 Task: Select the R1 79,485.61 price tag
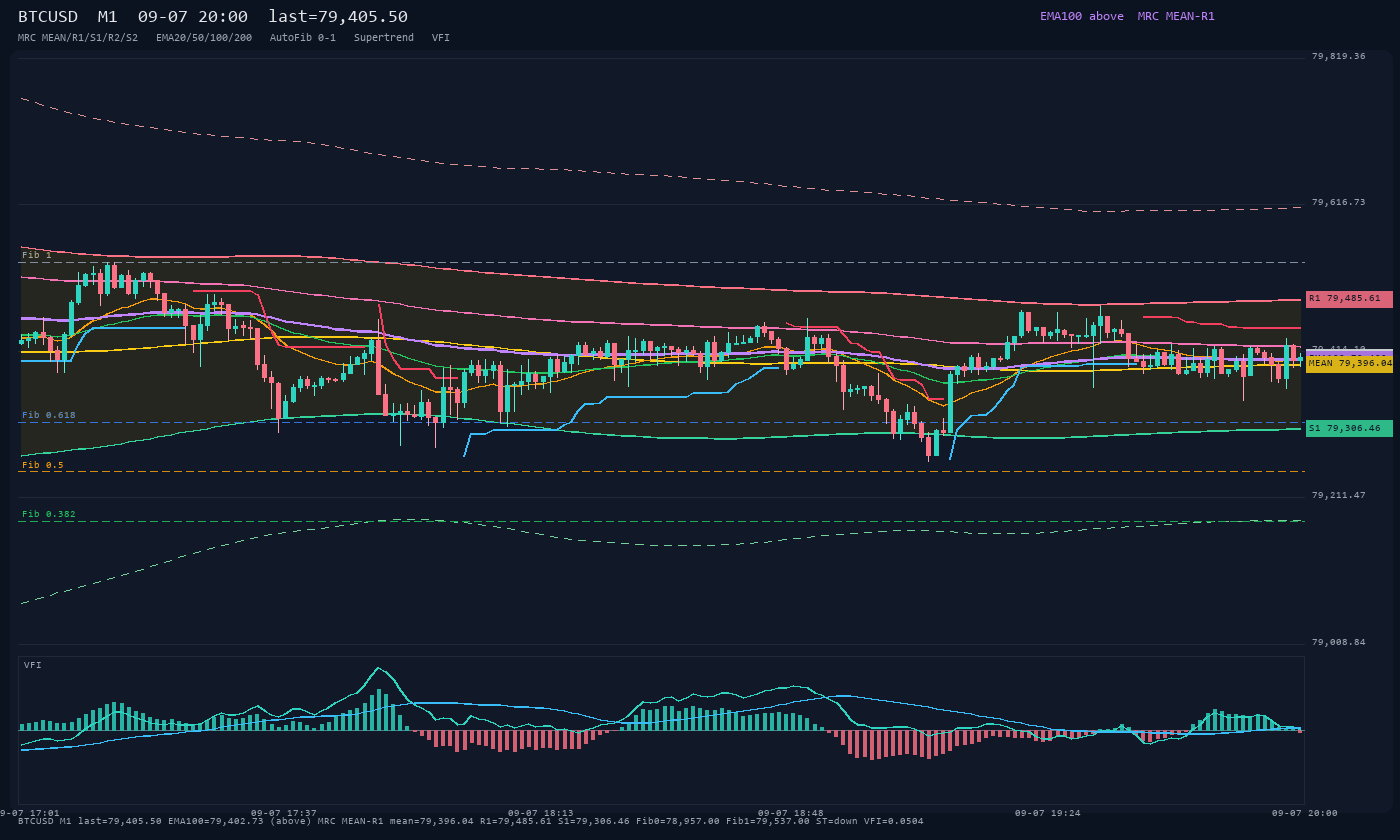pyautogui.click(x=1349, y=299)
